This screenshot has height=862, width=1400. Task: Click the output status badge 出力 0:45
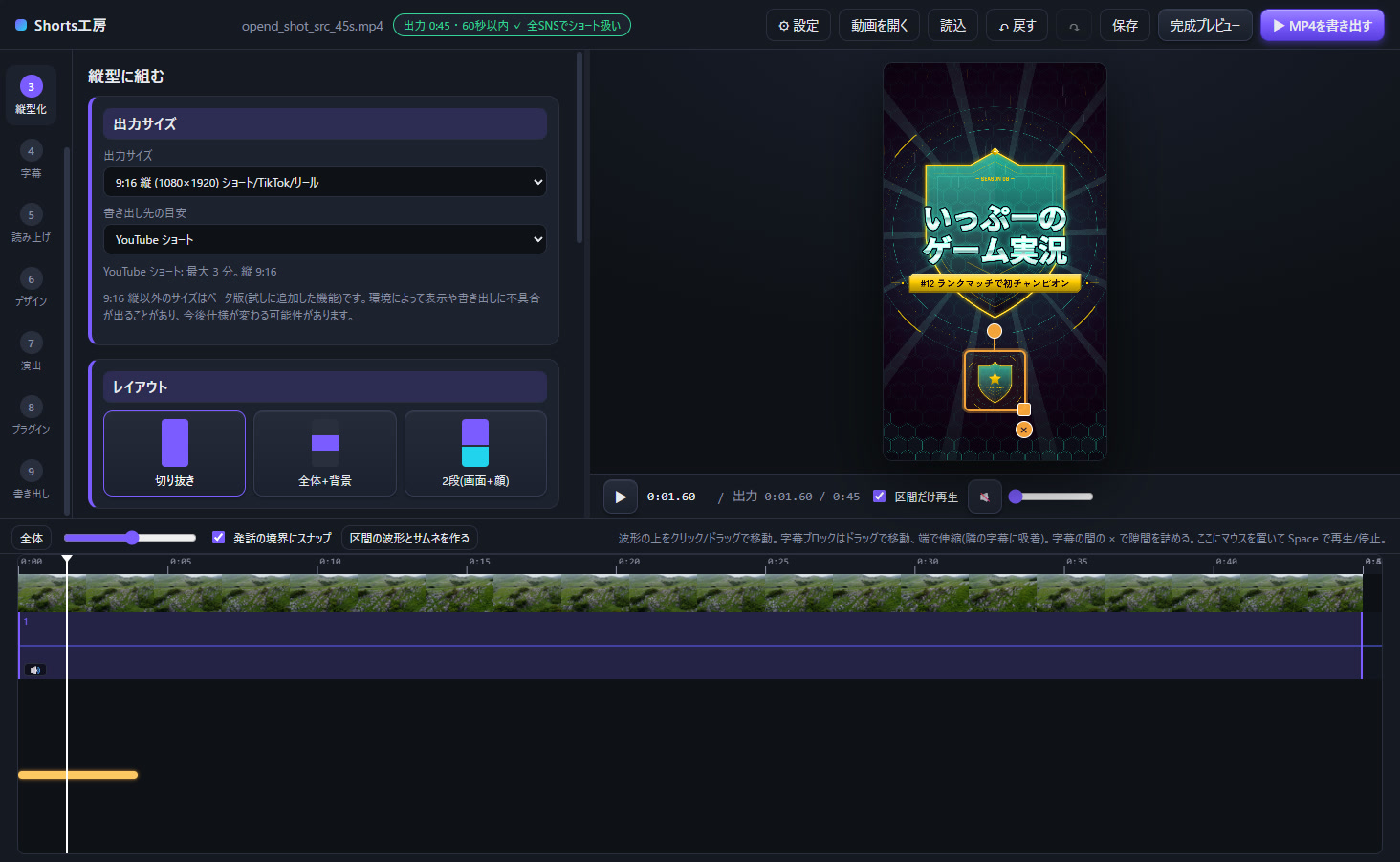tap(512, 26)
